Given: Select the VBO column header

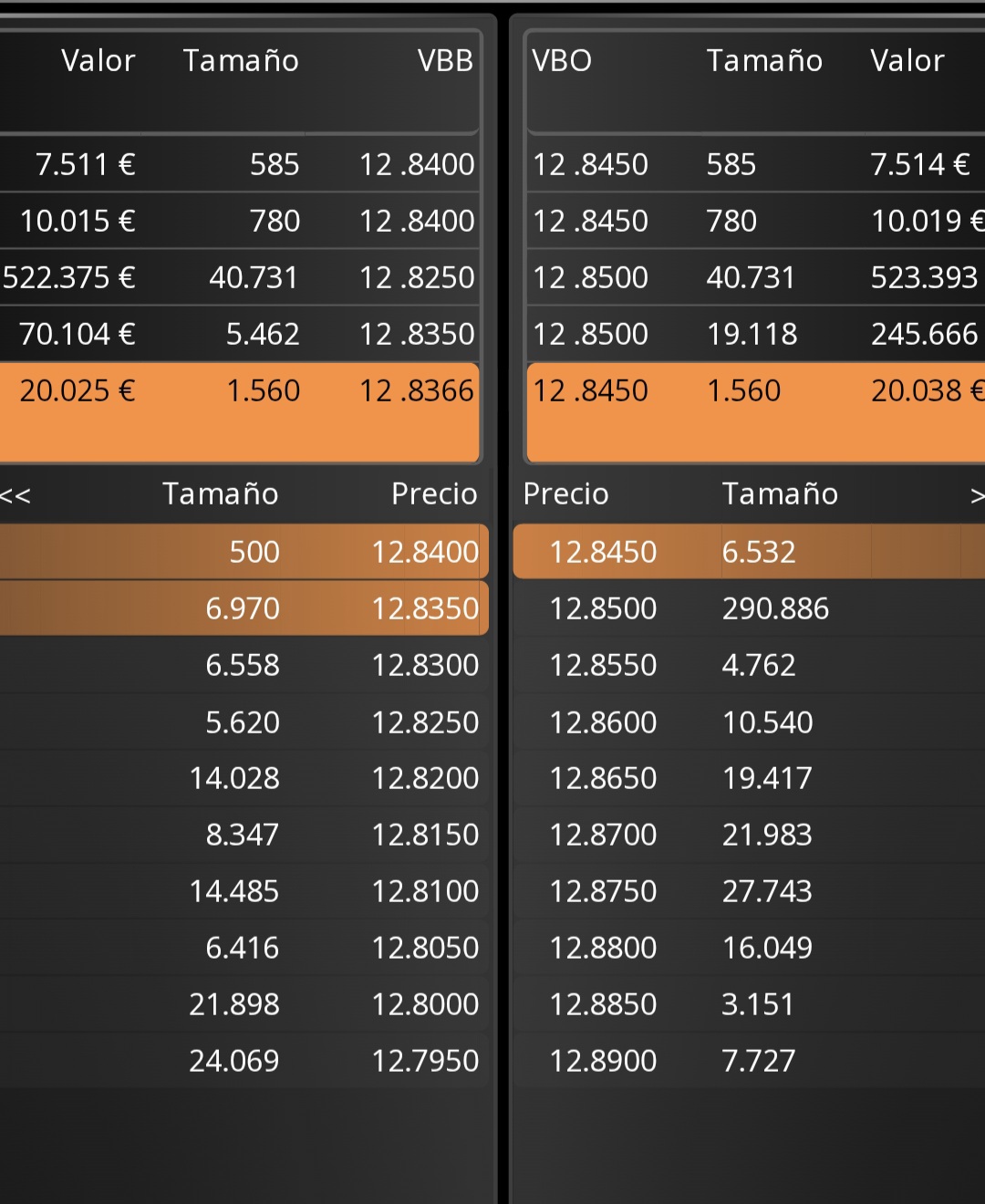Looking at the screenshot, I should (x=562, y=60).
